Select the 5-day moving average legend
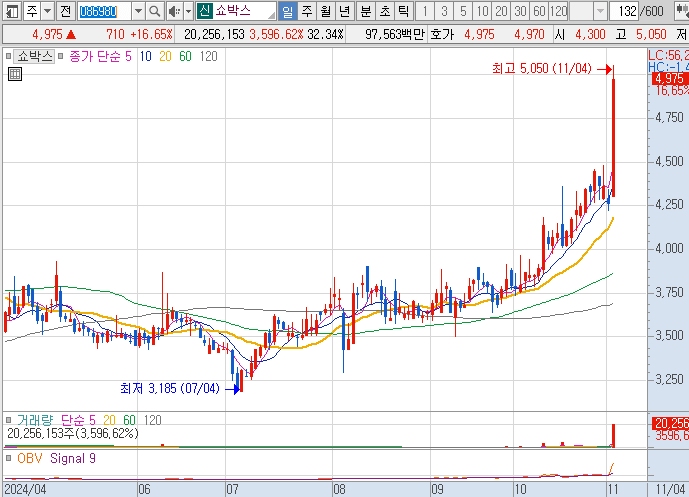Viewport: 689px width, 497px height. tap(128, 56)
